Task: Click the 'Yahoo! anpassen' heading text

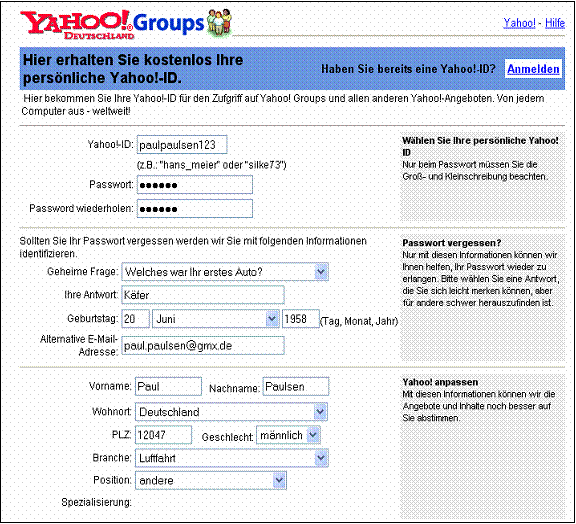Action: tap(440, 382)
